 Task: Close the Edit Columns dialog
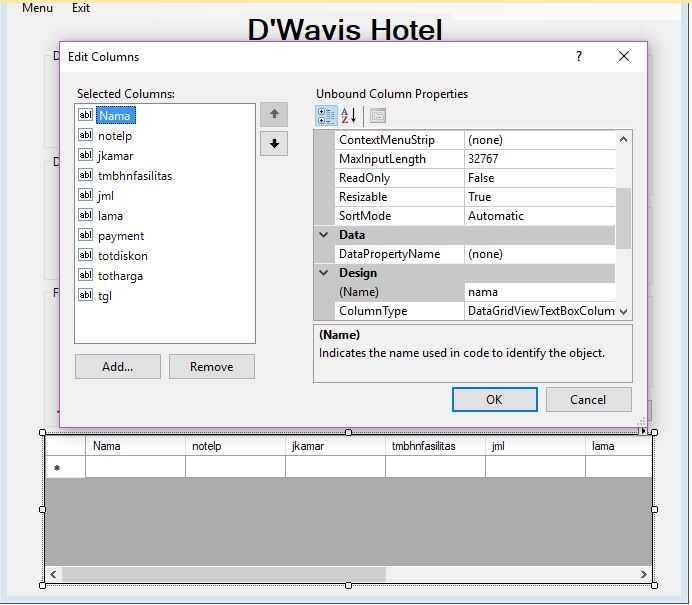(x=624, y=56)
